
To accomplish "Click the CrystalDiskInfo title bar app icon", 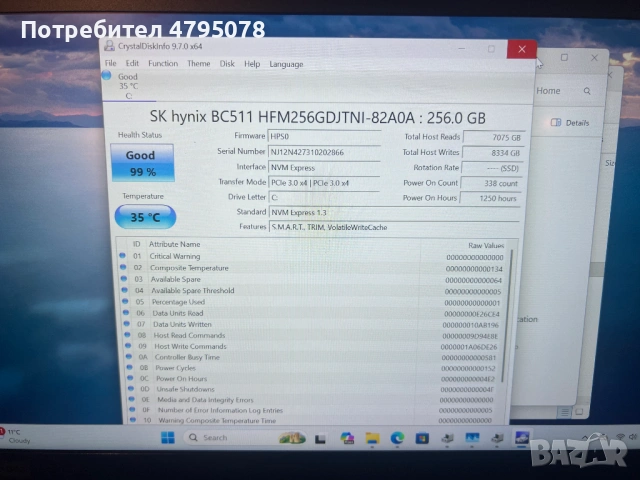I will coord(109,46).
